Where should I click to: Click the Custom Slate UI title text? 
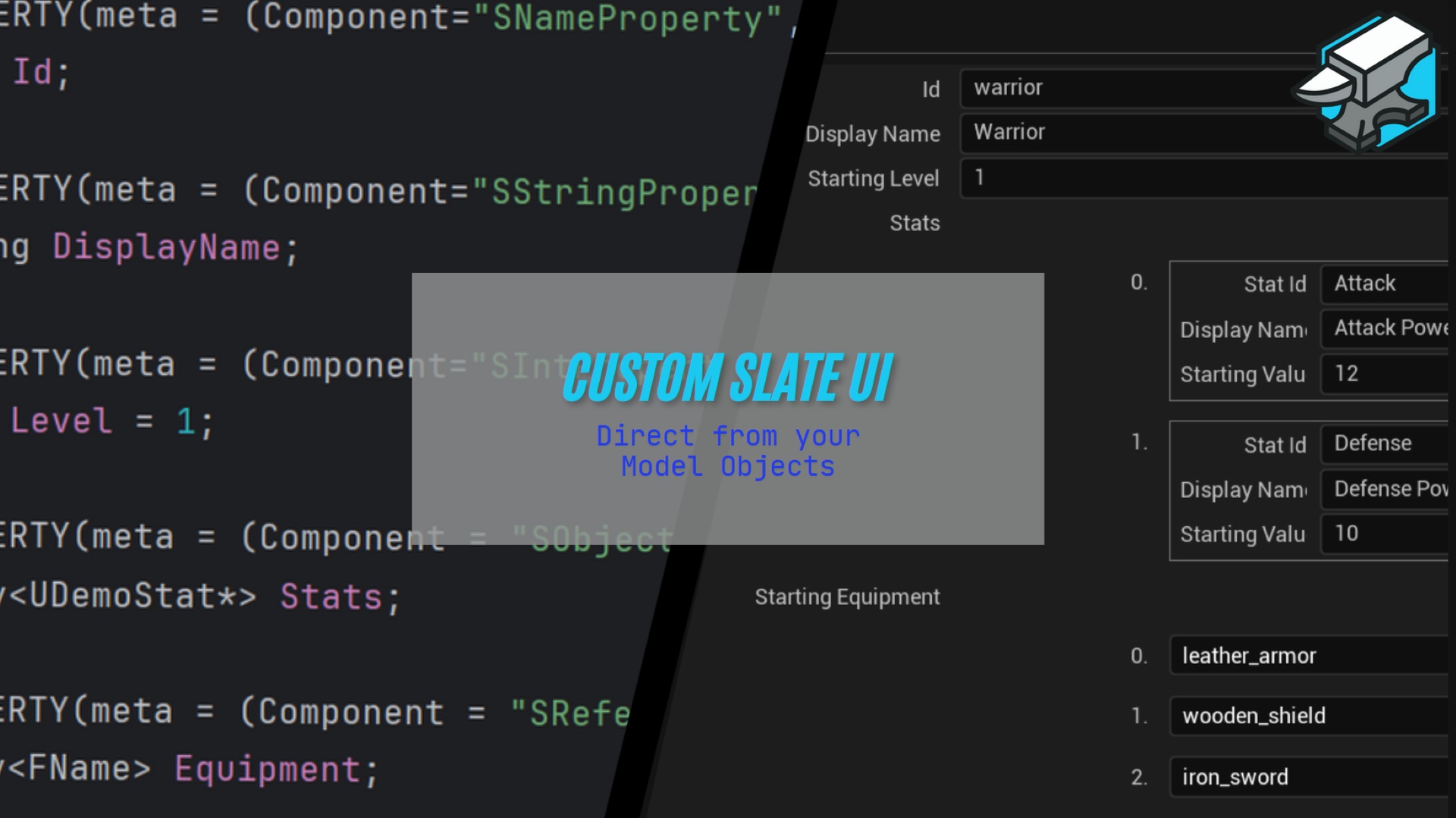[728, 377]
